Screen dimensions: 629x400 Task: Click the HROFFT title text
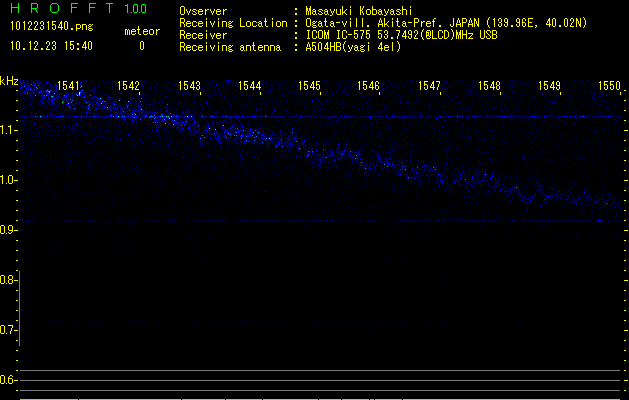60,10
